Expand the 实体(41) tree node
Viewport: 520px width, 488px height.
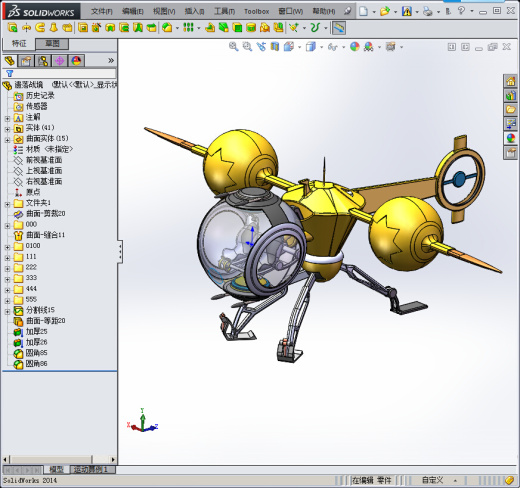tap(8, 129)
